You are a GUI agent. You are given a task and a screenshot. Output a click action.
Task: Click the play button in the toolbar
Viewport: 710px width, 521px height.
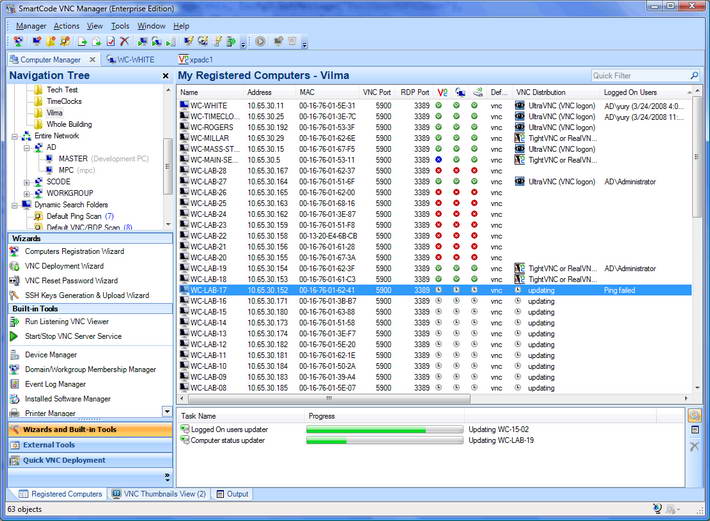pyautogui.click(x=260, y=42)
